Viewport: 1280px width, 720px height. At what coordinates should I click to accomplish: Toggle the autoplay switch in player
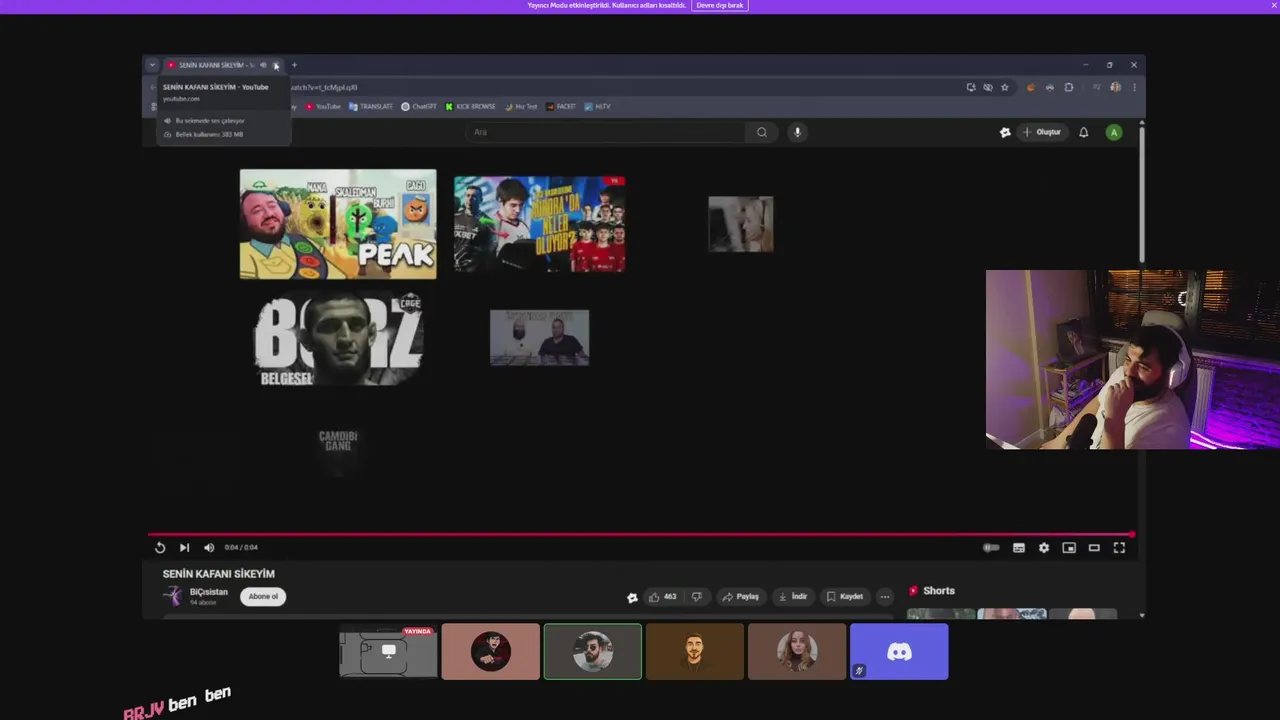[991, 548]
